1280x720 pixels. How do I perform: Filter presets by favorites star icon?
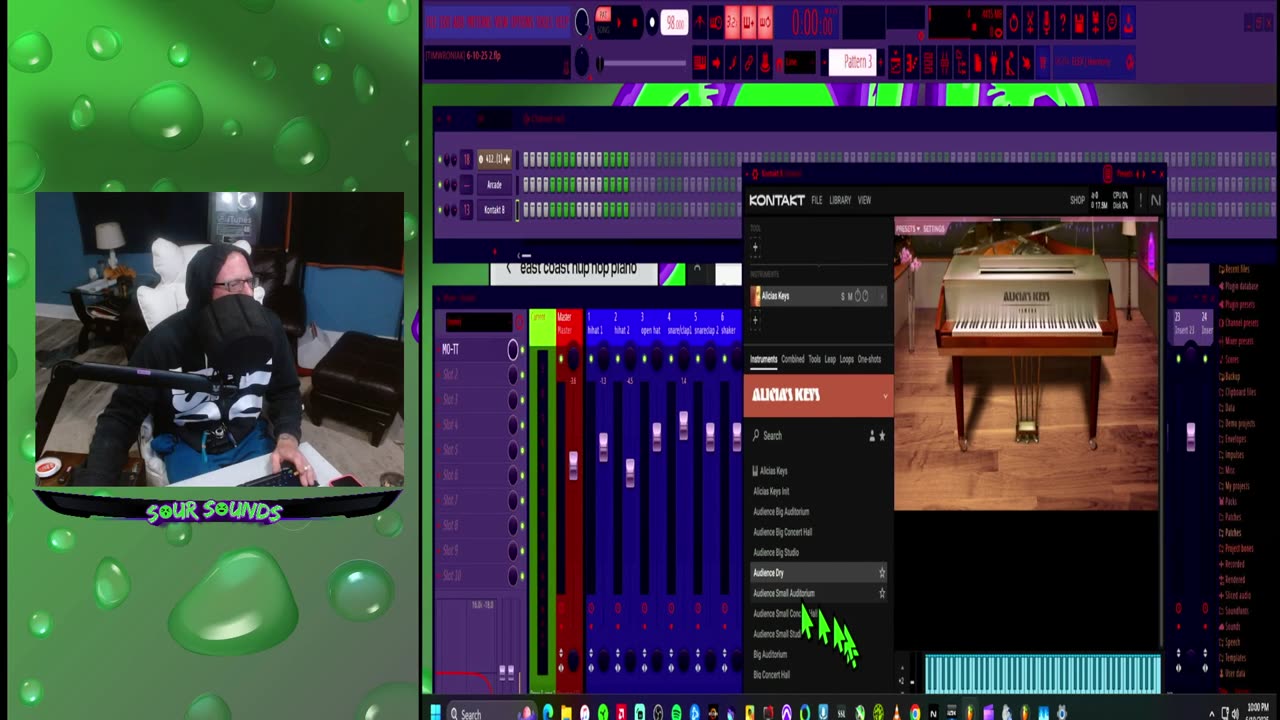click(x=882, y=436)
